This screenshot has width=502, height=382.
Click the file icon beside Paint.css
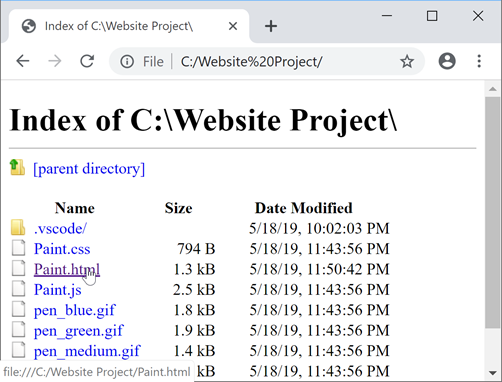tap(19, 248)
